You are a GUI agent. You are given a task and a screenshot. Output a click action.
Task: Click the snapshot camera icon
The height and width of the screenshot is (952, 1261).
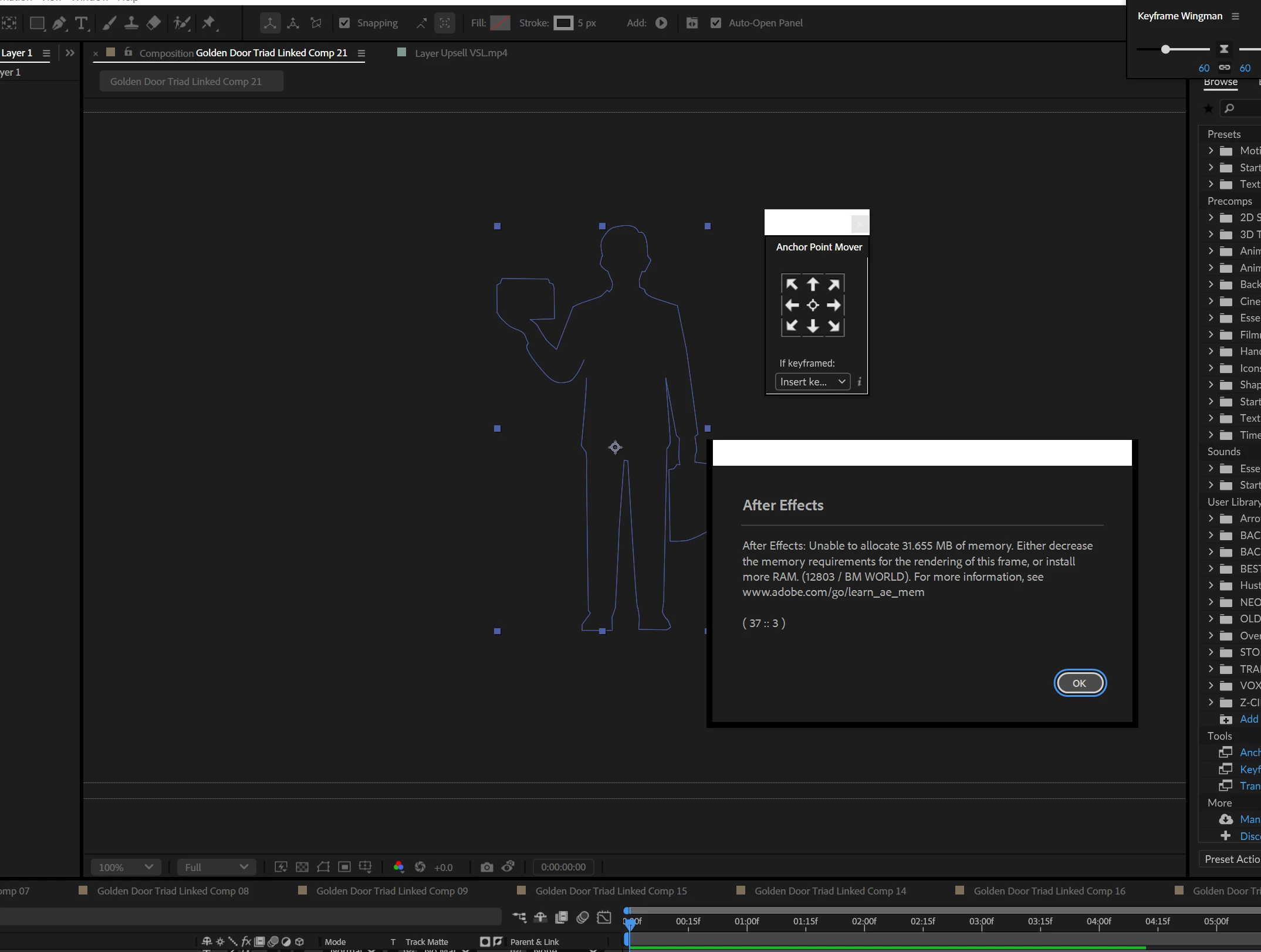point(486,867)
